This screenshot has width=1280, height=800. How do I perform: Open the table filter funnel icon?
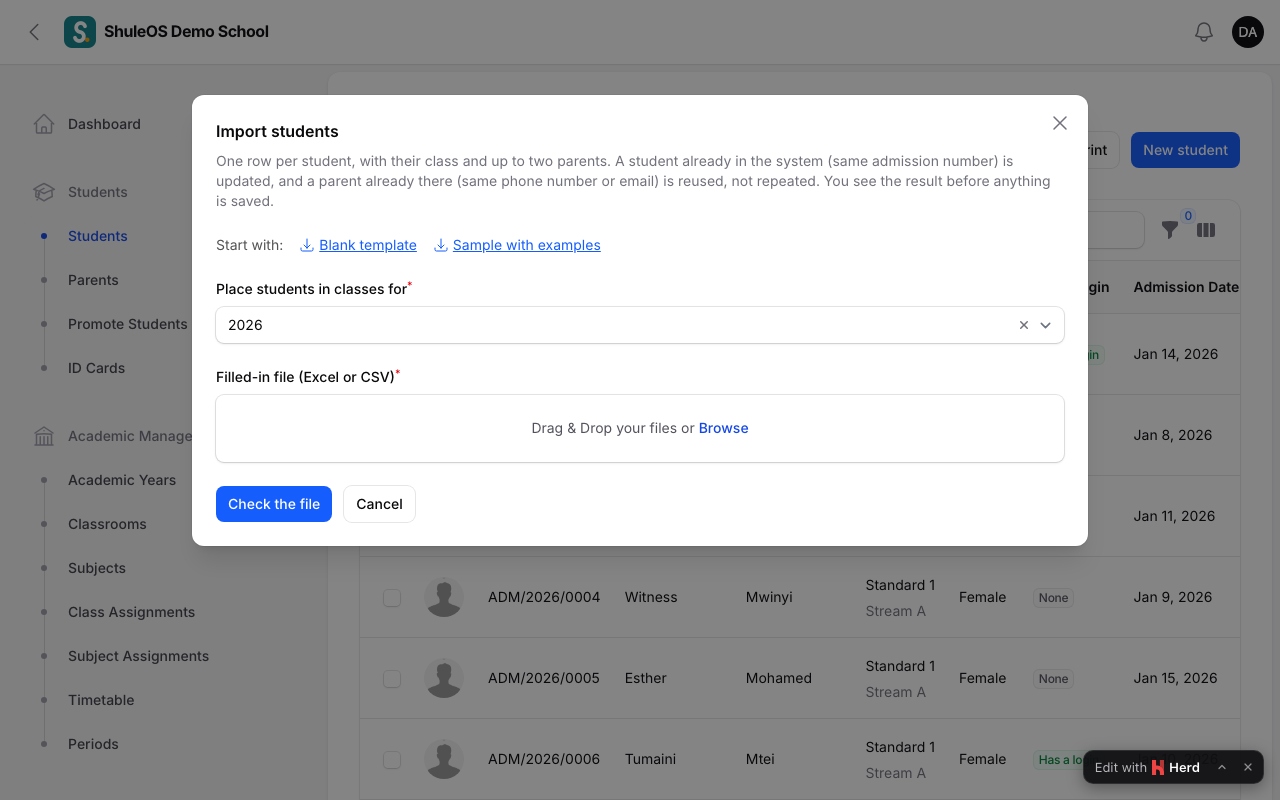(1170, 230)
